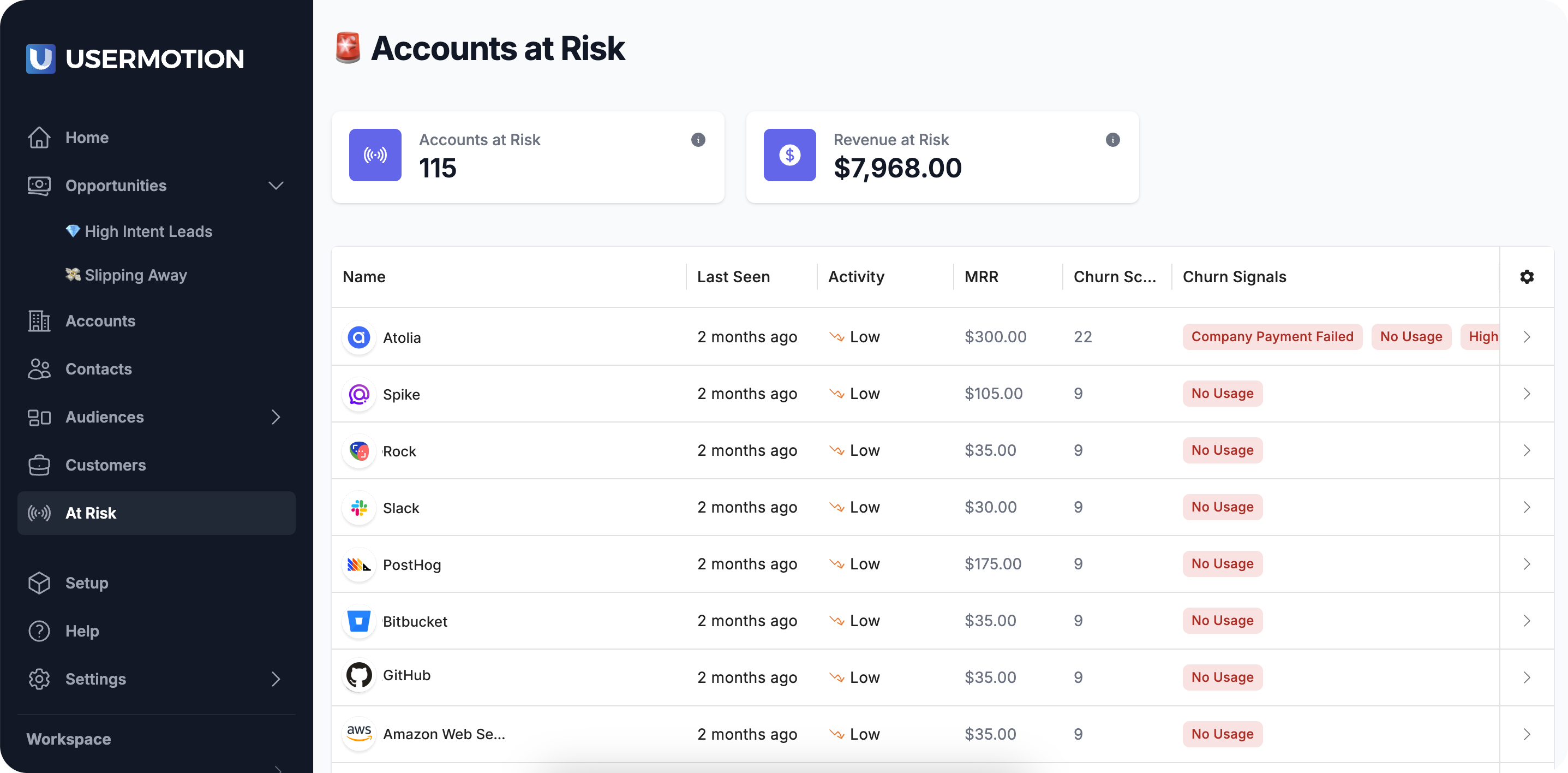Image resolution: width=1568 pixels, height=773 pixels.
Task: Click info icon on Accounts at Risk card
Action: tap(698, 140)
